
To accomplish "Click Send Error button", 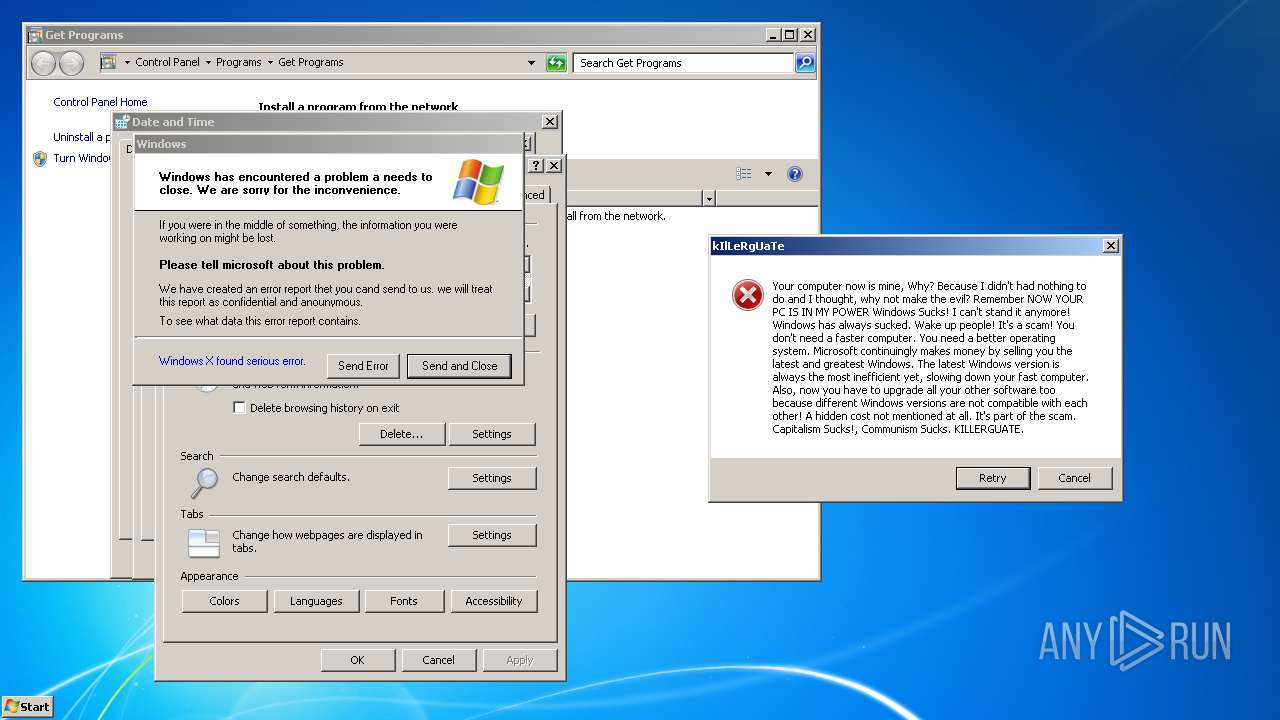I will (x=363, y=366).
